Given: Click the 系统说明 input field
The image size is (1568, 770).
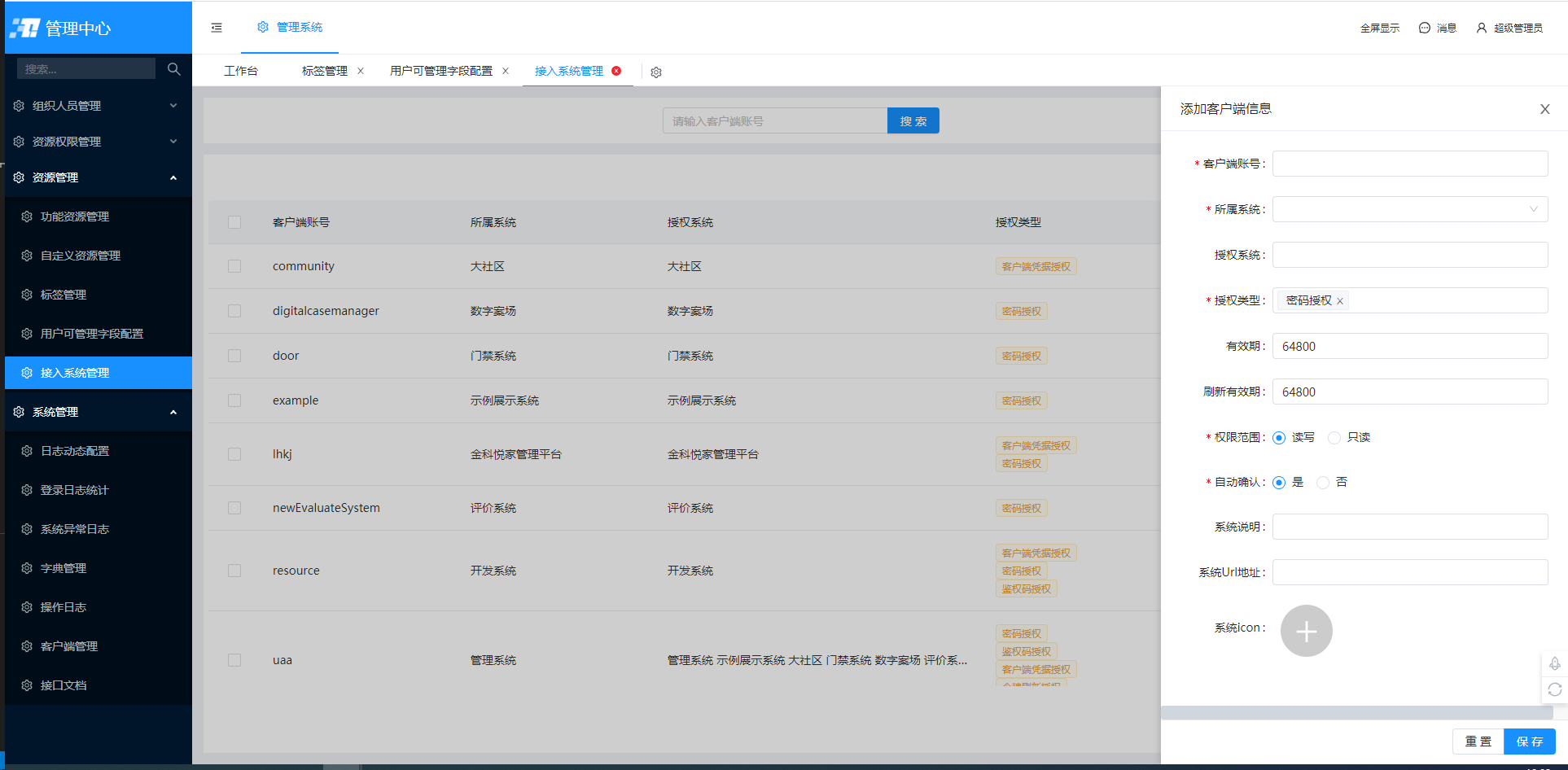Looking at the screenshot, I should pyautogui.click(x=1410, y=527).
